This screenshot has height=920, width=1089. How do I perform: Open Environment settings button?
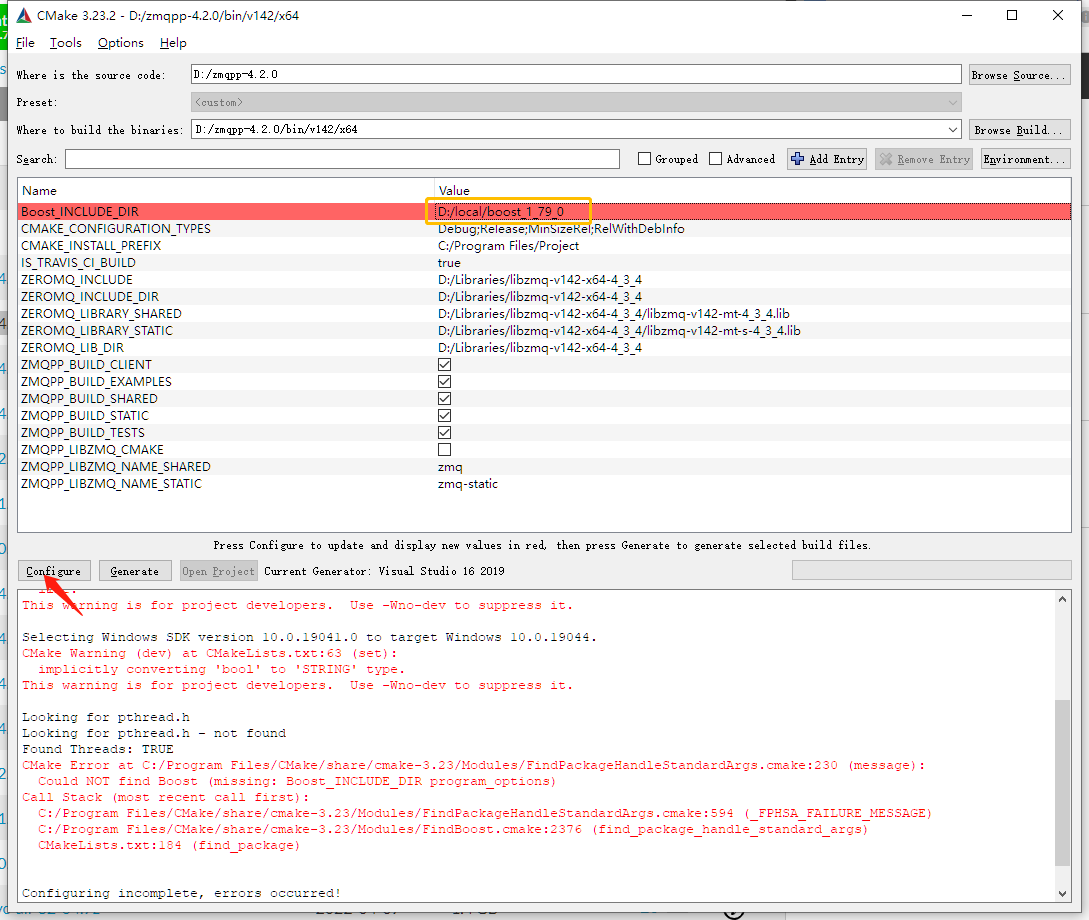[1025, 159]
